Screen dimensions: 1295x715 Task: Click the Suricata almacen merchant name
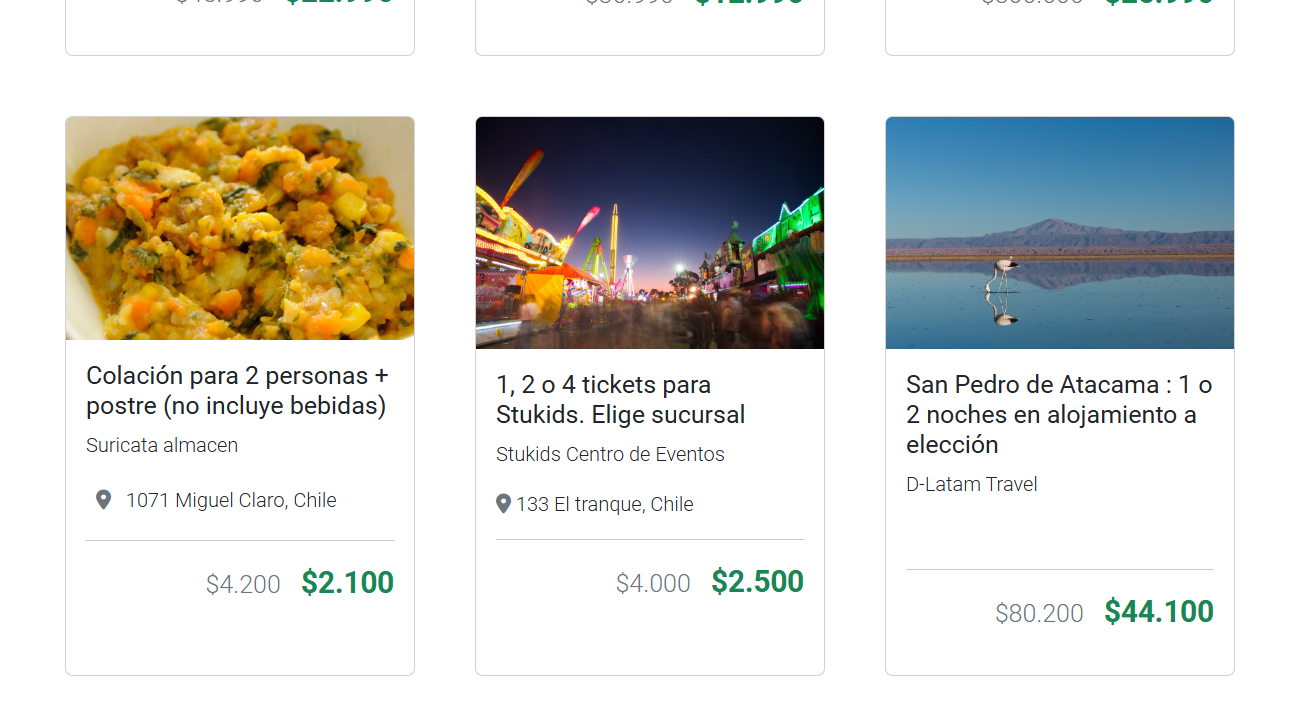(x=162, y=446)
